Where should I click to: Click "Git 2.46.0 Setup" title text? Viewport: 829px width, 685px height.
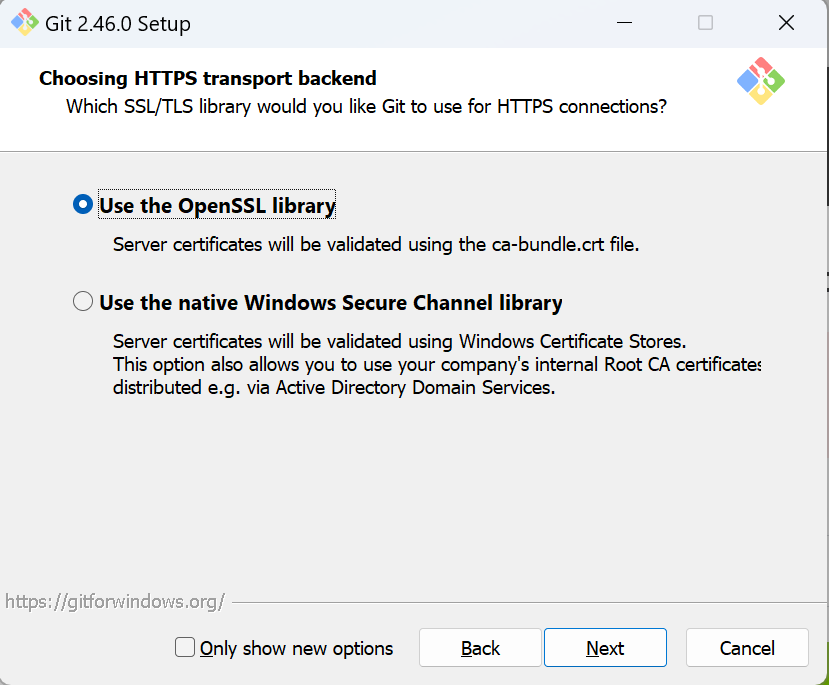click(x=118, y=24)
